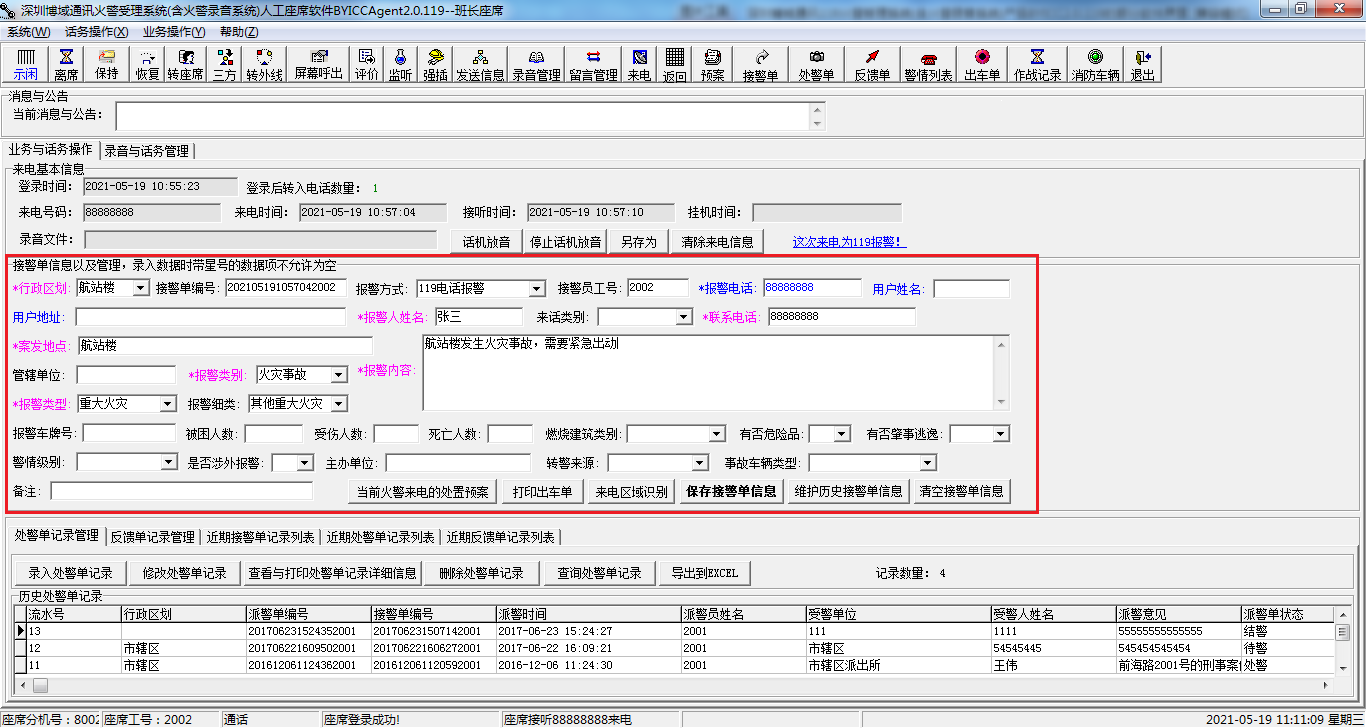The height and width of the screenshot is (728, 1366).
Task: Click 查询处警单记录 button
Action: tap(599, 573)
